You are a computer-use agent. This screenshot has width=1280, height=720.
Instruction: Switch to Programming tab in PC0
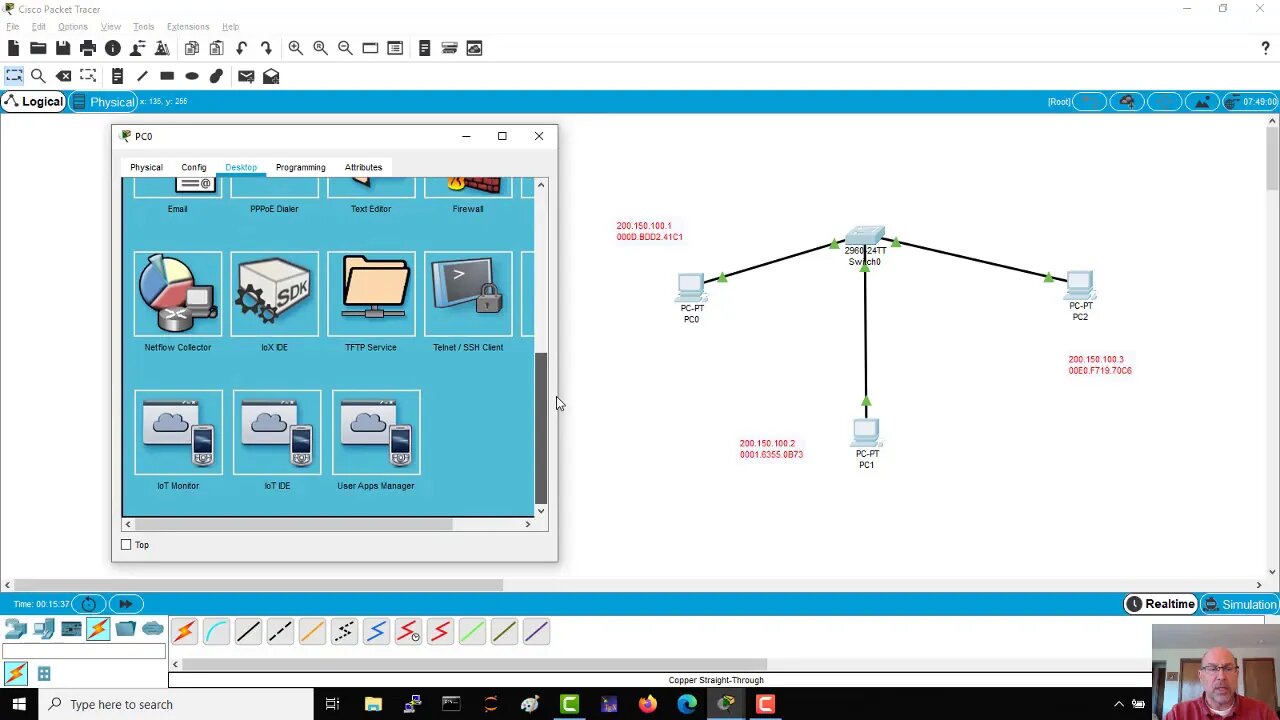[x=300, y=167]
